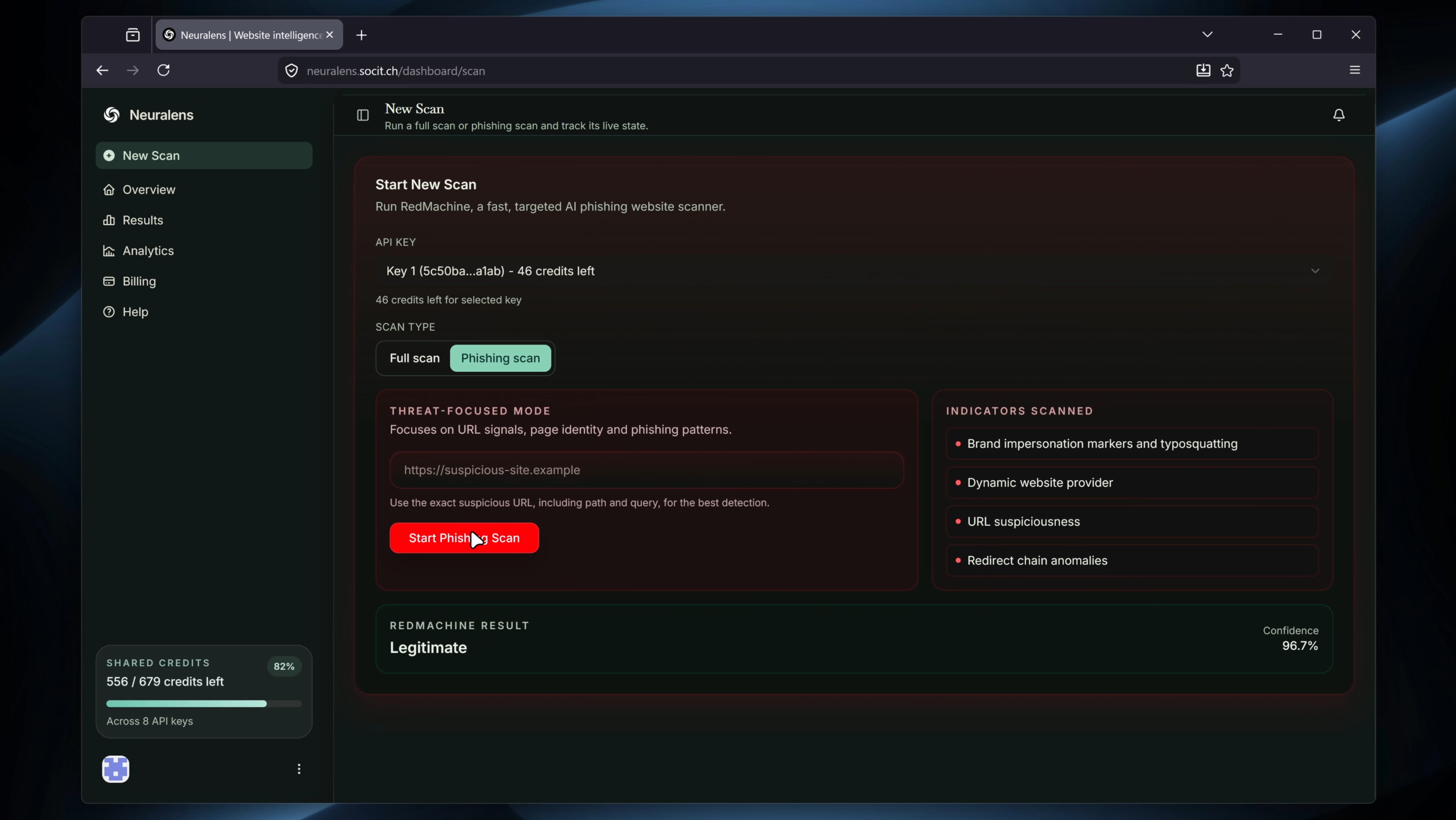Click the card icon next to Billing
The height and width of the screenshot is (820, 1456).
point(109,281)
